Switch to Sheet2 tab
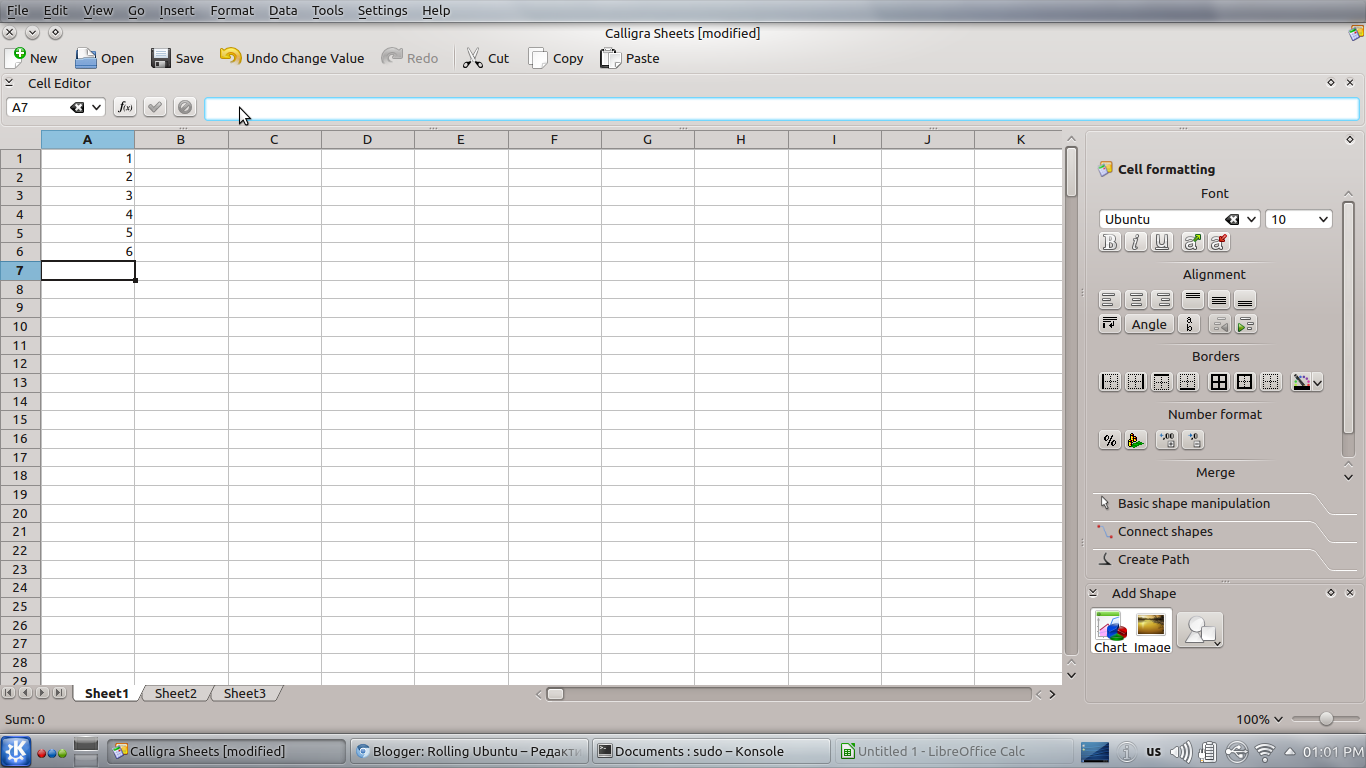The height and width of the screenshot is (768, 1366). [175, 692]
